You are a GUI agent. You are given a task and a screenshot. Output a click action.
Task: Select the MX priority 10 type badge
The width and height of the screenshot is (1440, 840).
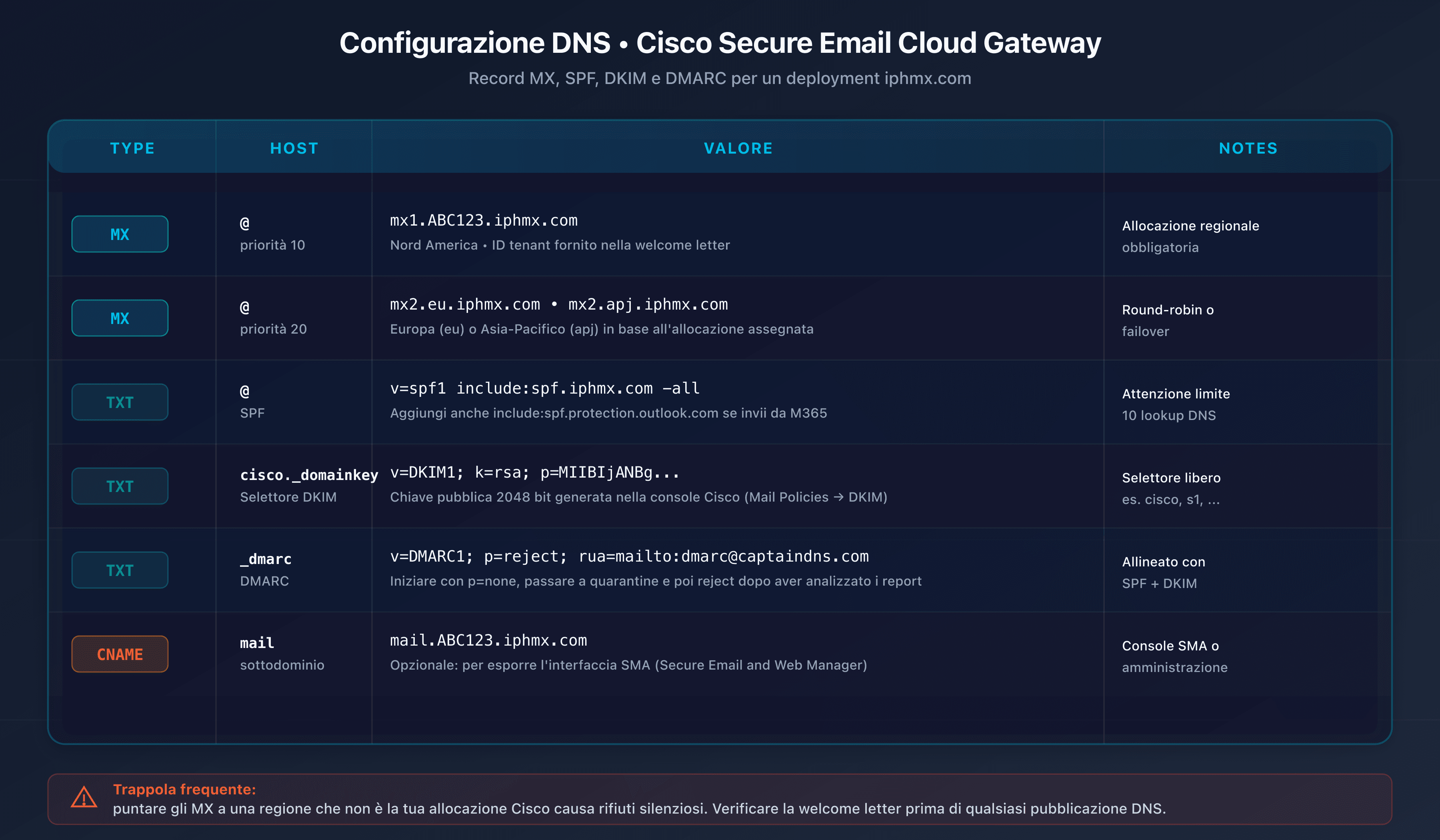coord(120,234)
